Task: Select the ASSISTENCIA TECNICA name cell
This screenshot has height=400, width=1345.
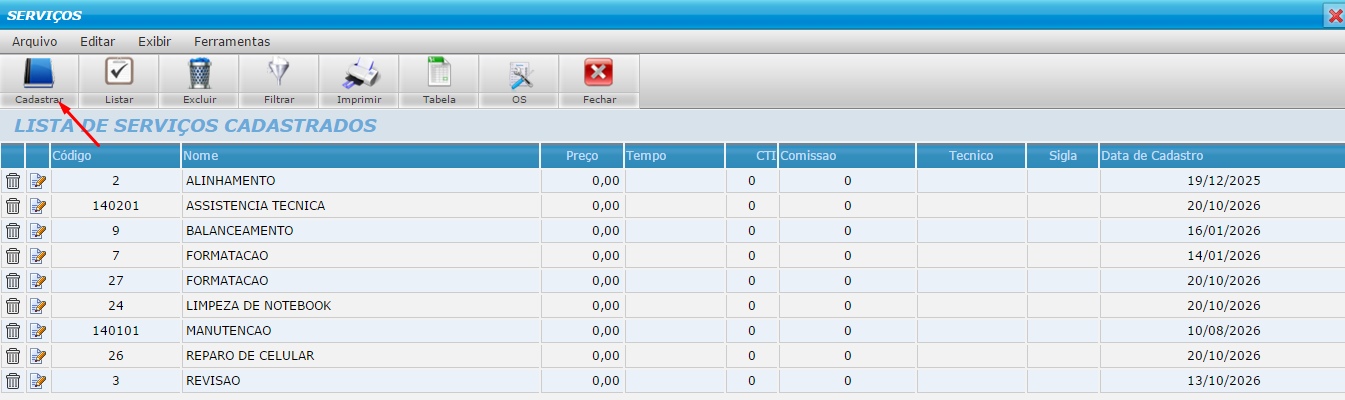Action: point(360,206)
